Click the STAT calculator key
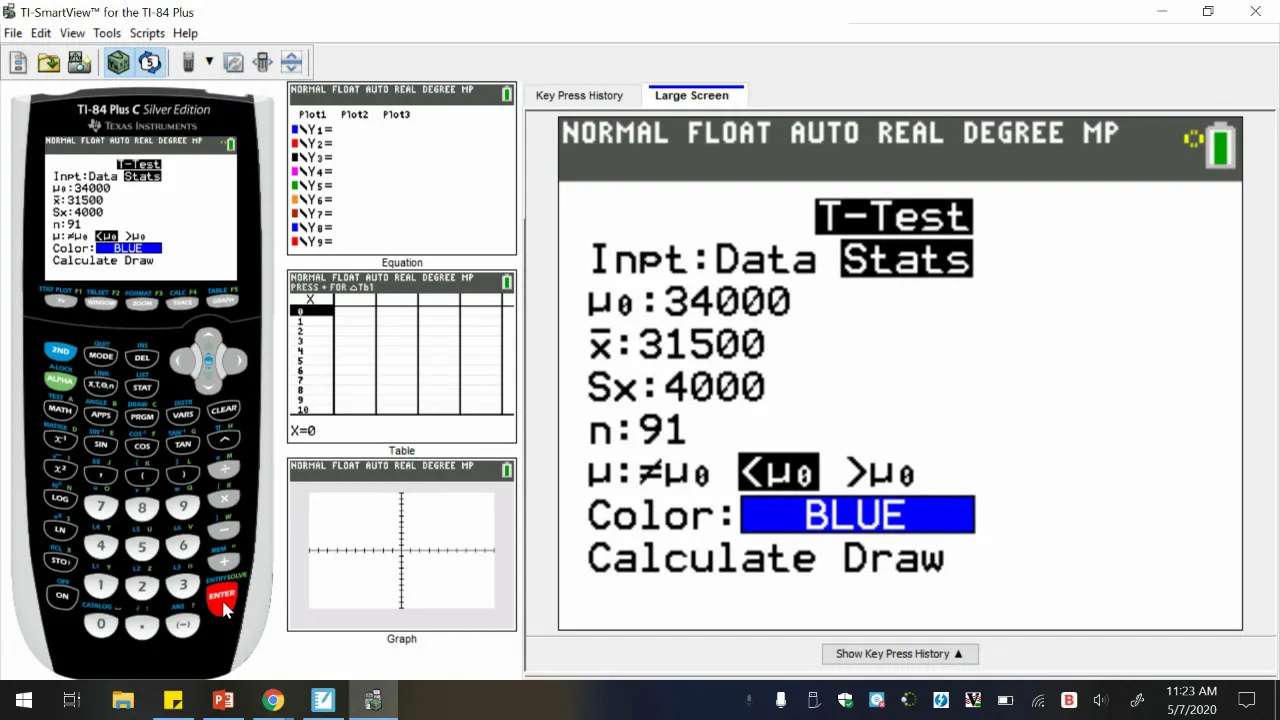This screenshot has width=1280, height=720. [142, 386]
